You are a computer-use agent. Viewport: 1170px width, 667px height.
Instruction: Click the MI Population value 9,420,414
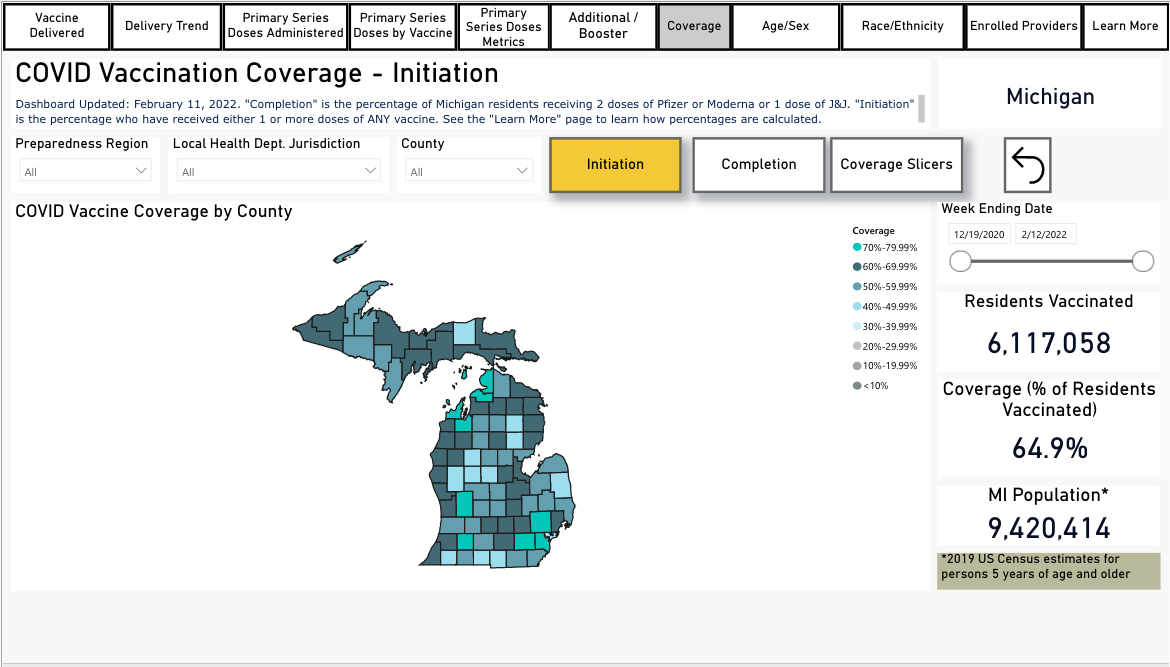(1049, 528)
